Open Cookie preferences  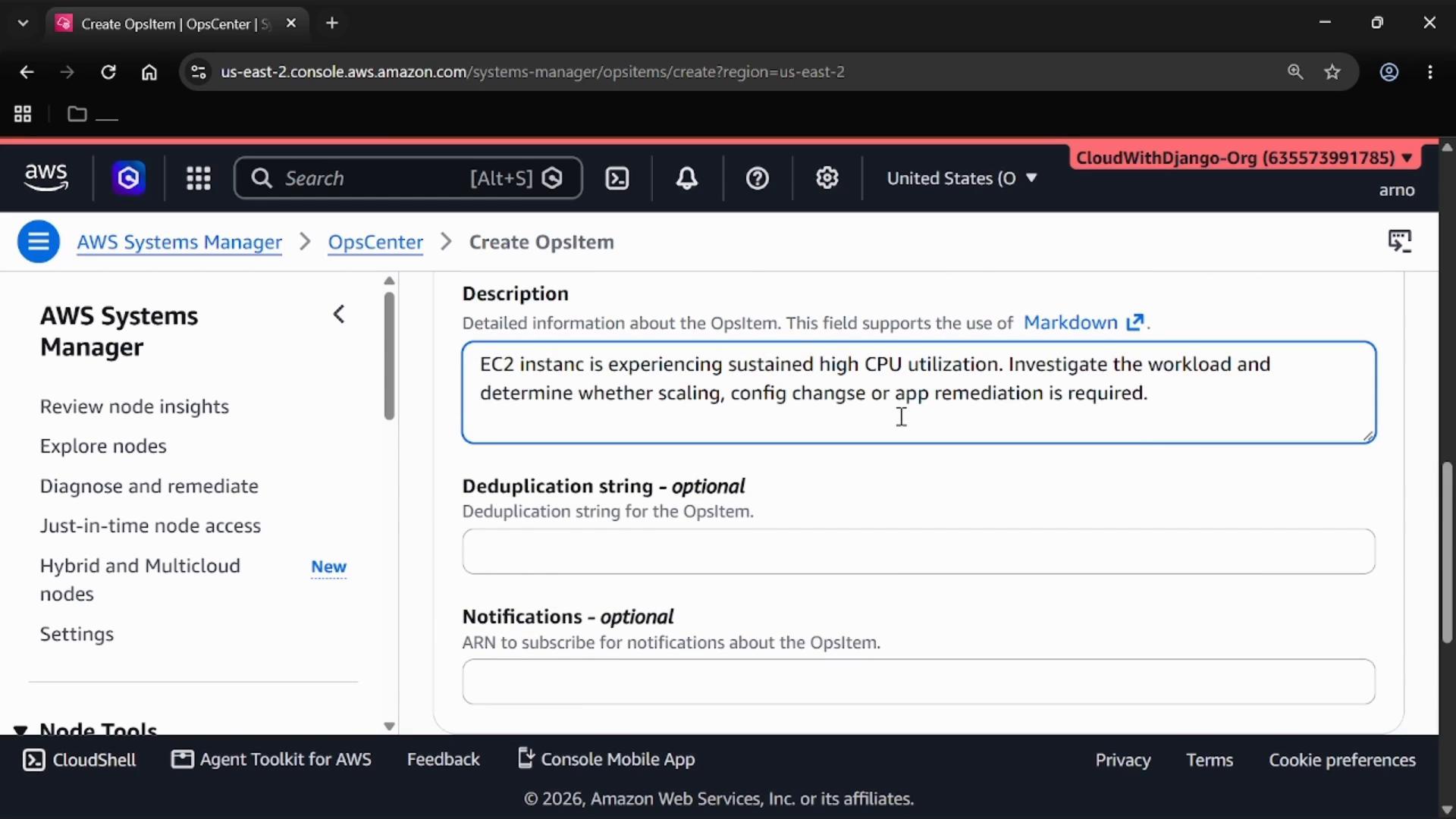(1342, 760)
